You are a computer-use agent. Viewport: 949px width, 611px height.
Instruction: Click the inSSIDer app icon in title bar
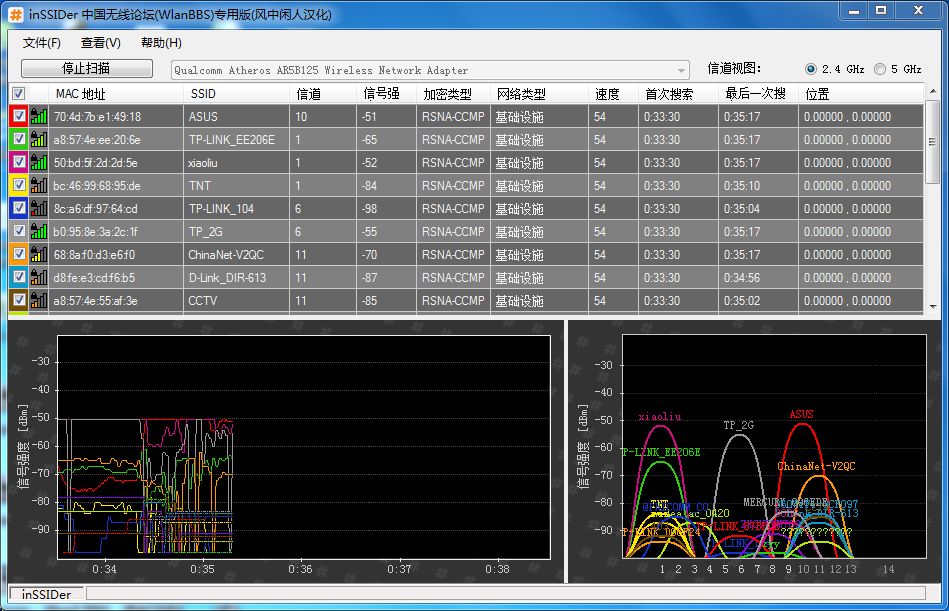16,15
